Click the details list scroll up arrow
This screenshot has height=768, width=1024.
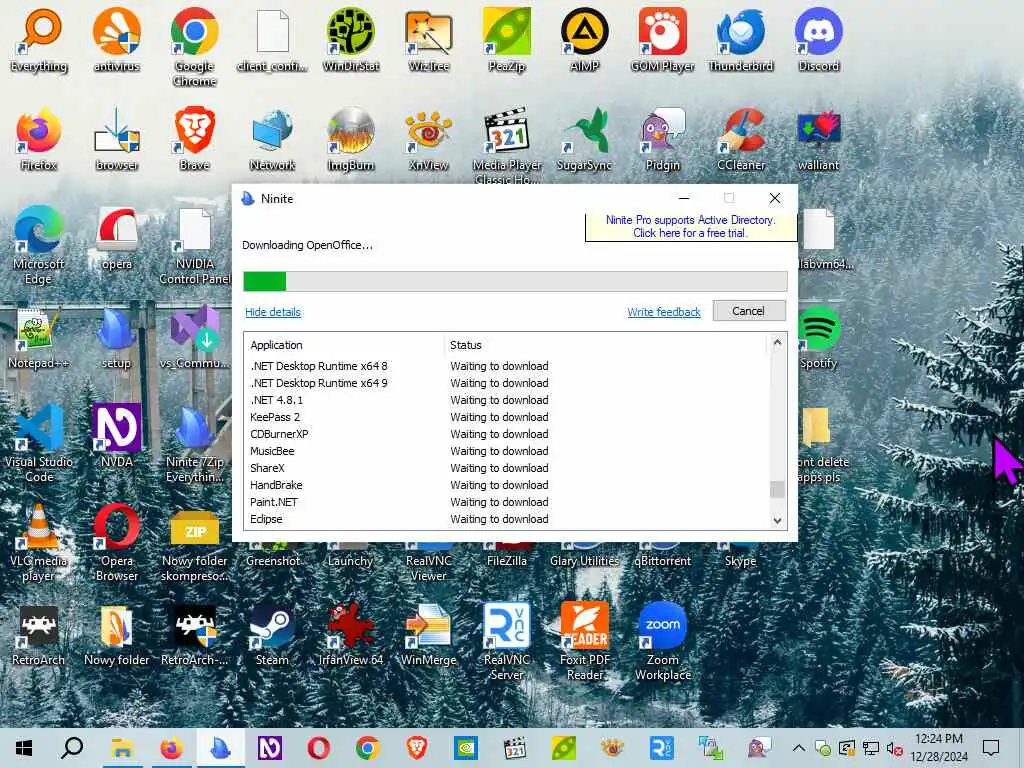777,342
